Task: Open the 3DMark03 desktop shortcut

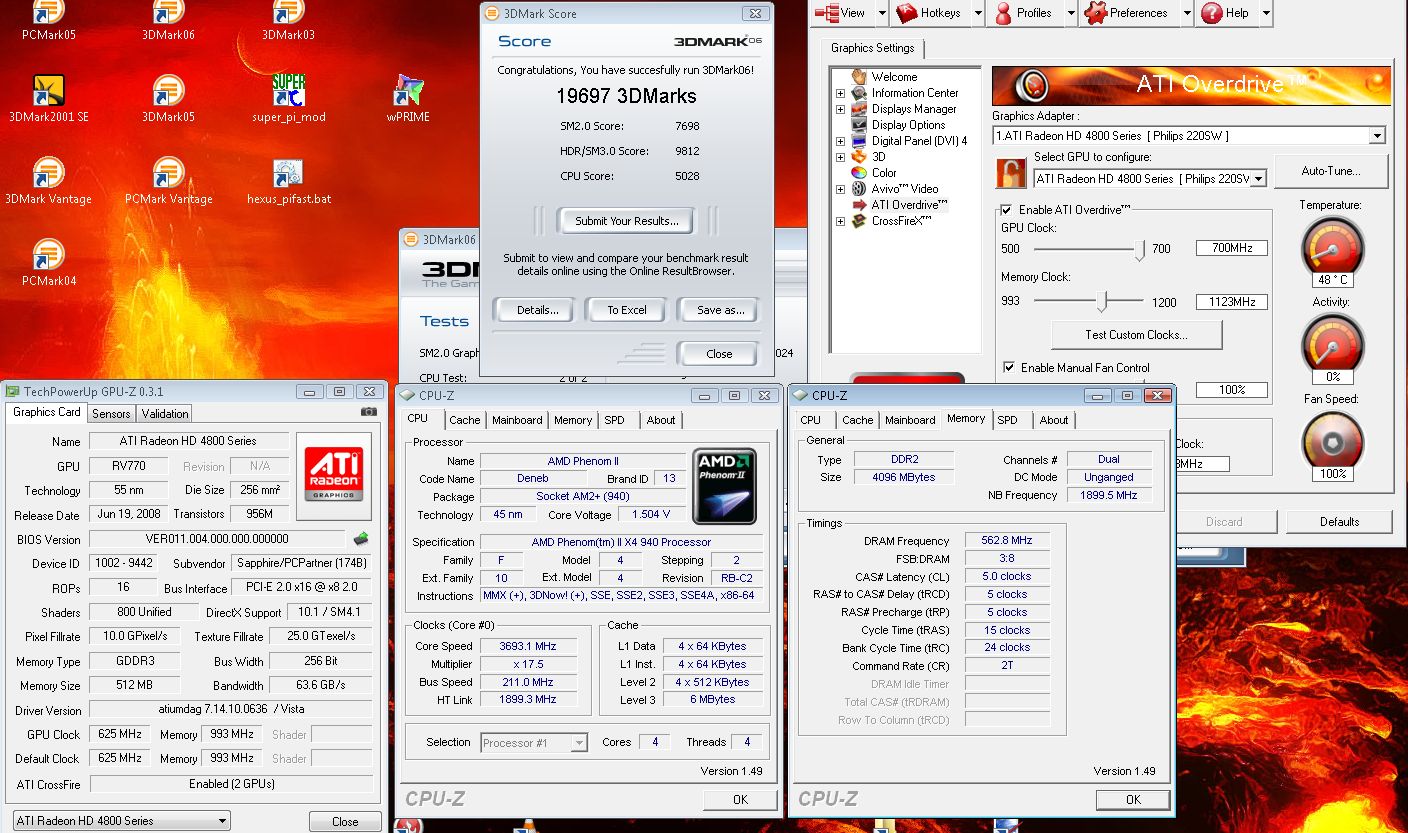Action: click(x=289, y=20)
